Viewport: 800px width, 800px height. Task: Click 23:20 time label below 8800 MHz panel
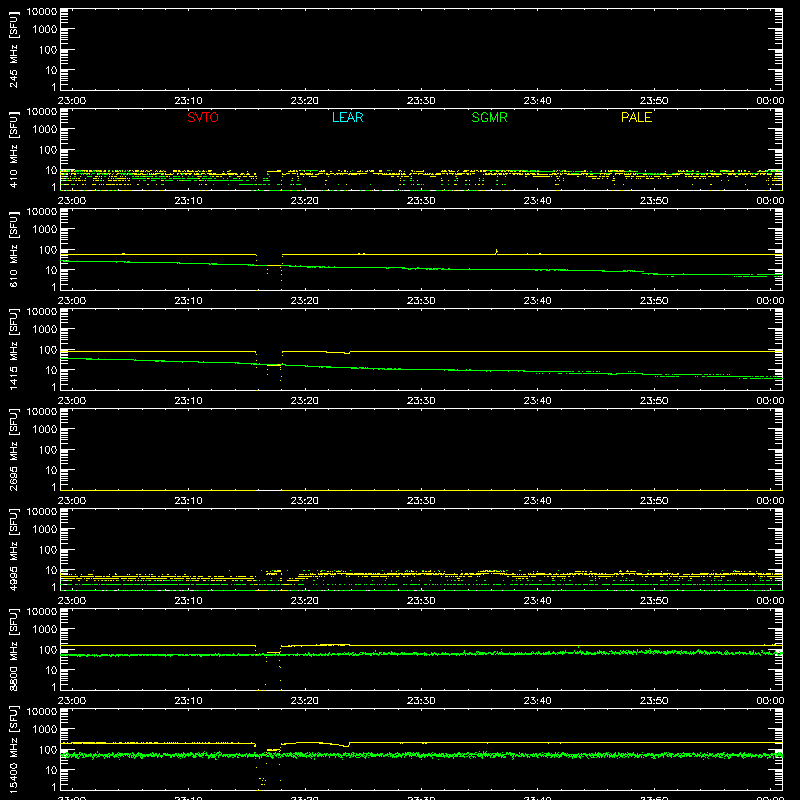(x=305, y=701)
